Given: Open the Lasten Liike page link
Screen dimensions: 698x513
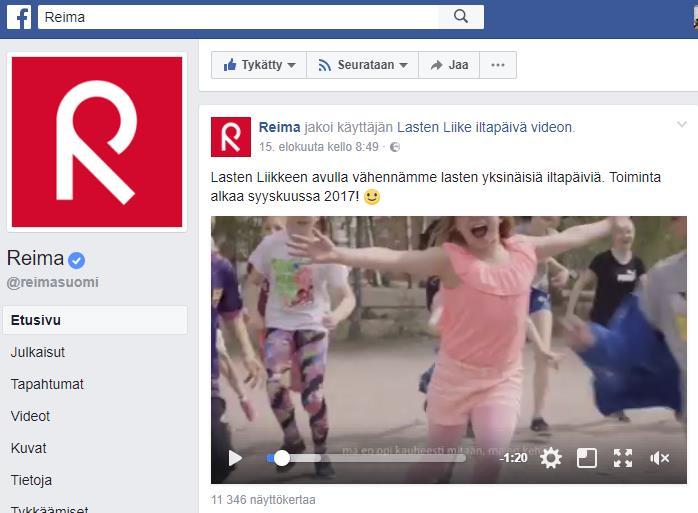Looking at the screenshot, I should tap(461, 127).
